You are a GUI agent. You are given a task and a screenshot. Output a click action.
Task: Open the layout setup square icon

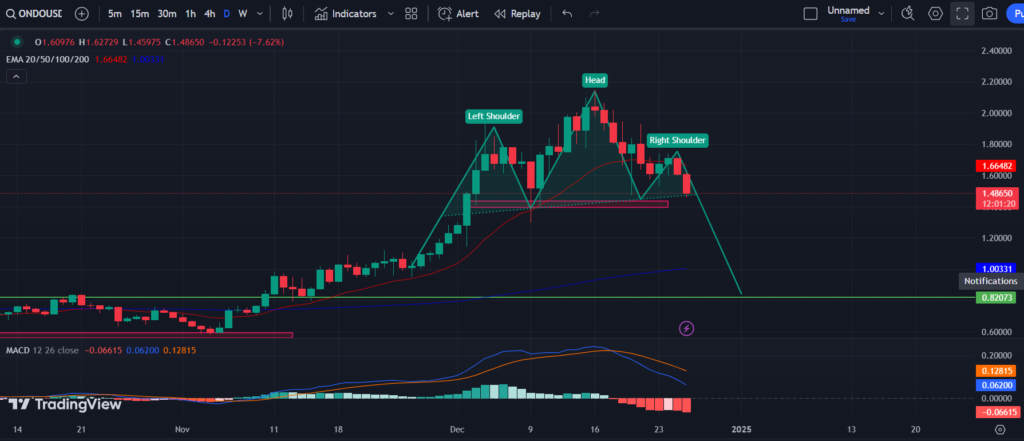(x=810, y=14)
